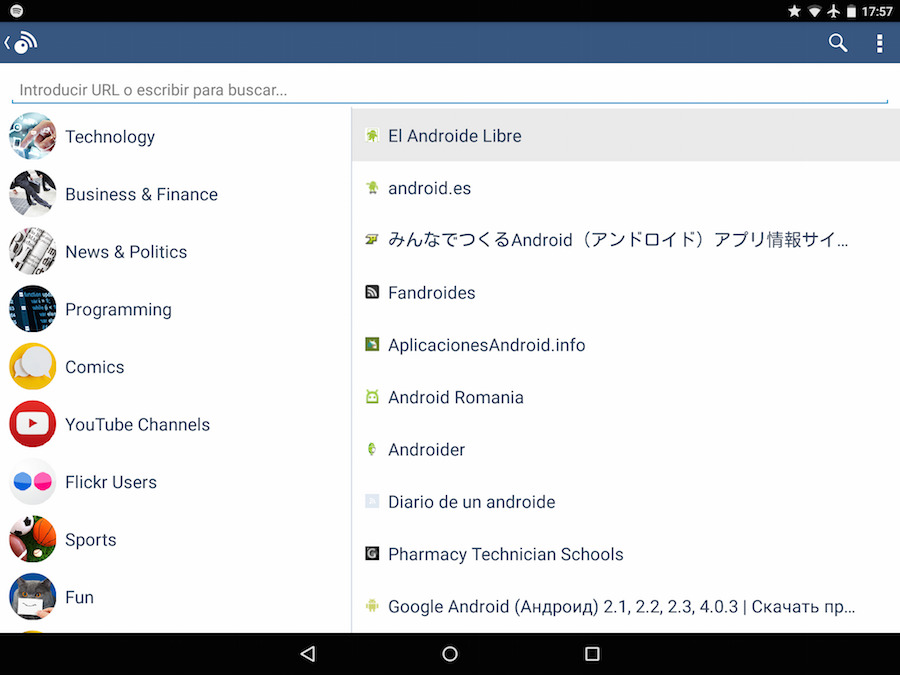This screenshot has height=675, width=900.
Task: Open the Pharmacy Technician Schools feed
Action: tap(505, 554)
